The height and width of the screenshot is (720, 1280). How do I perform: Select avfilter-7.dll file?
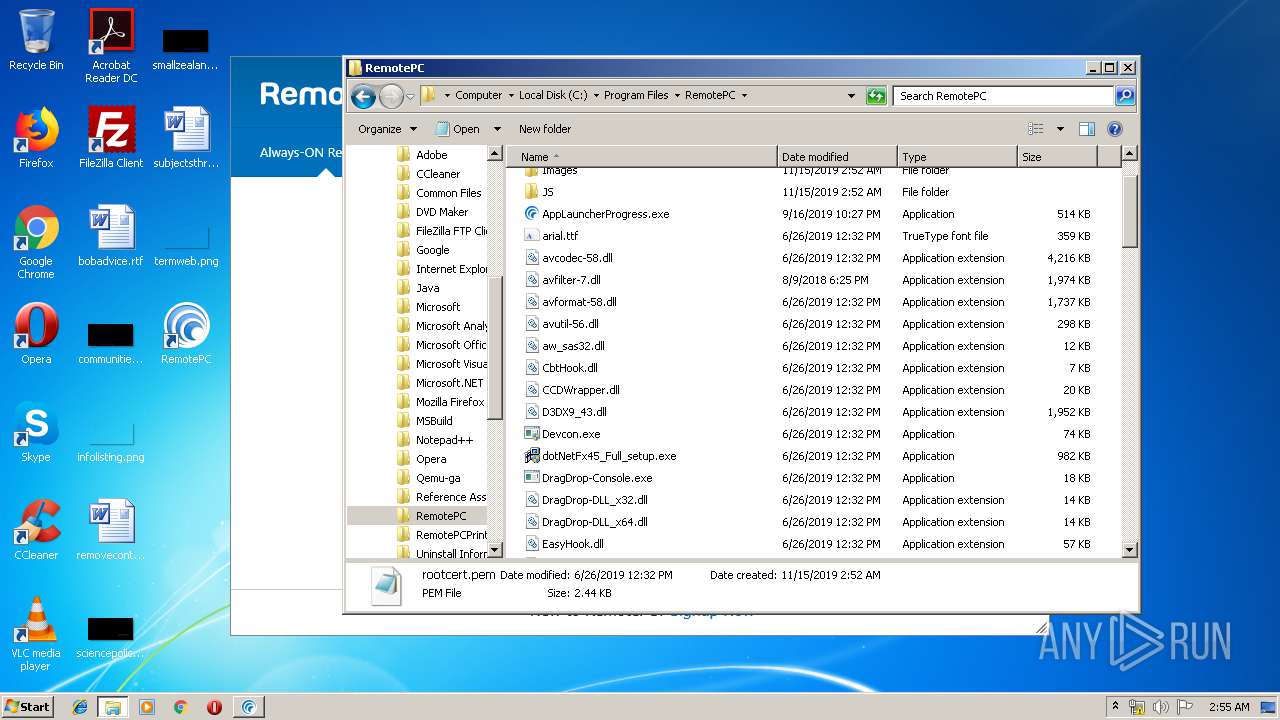click(x=571, y=280)
